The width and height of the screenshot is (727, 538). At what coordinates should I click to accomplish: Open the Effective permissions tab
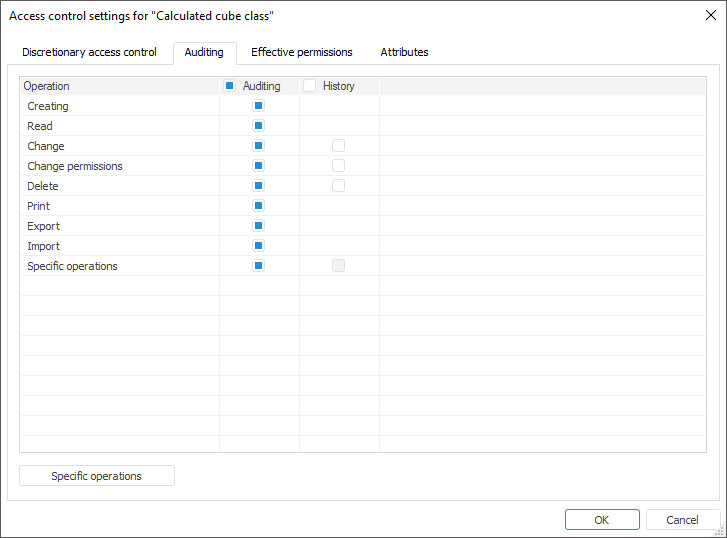pyautogui.click(x=301, y=52)
